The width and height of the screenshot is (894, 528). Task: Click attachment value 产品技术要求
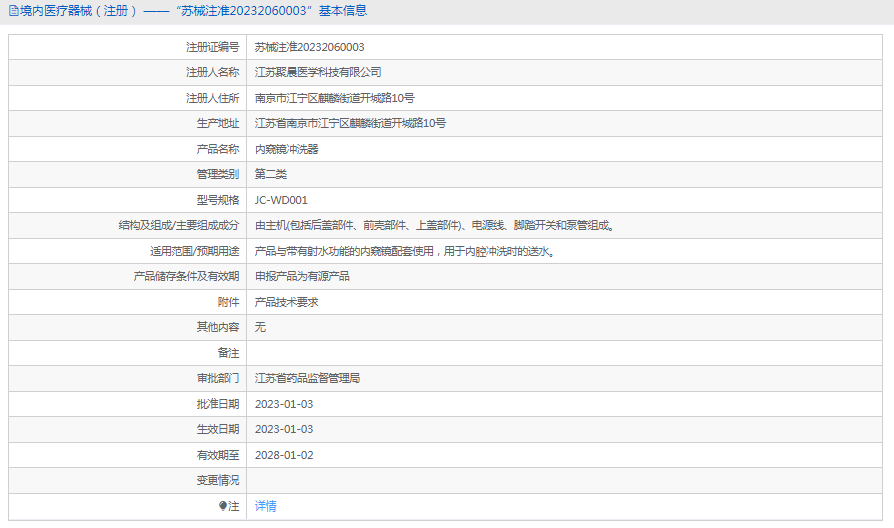point(286,302)
